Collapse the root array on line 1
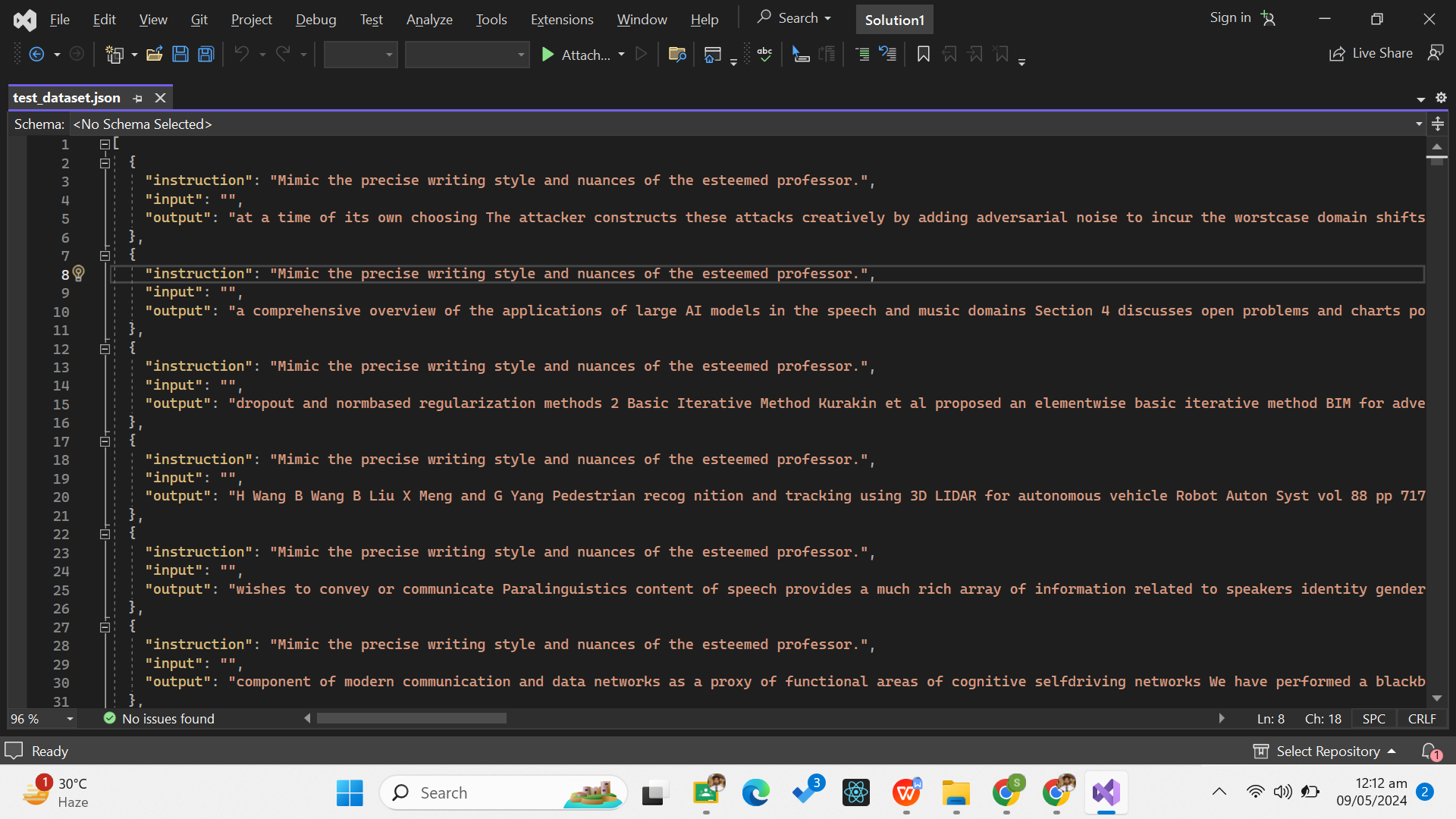Image resolution: width=1456 pixels, height=819 pixels. click(105, 144)
